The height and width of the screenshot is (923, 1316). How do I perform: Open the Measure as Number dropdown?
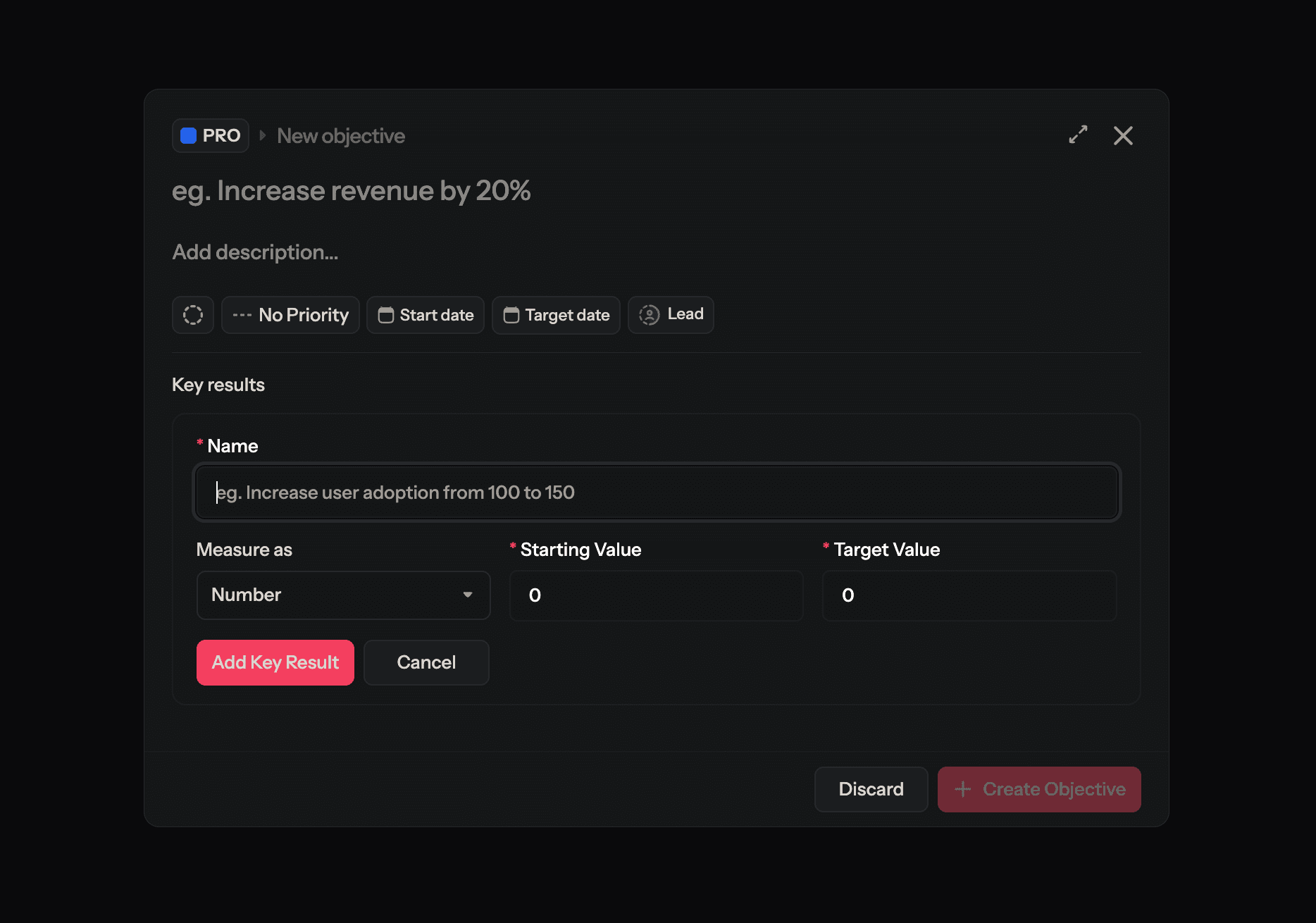(x=343, y=595)
